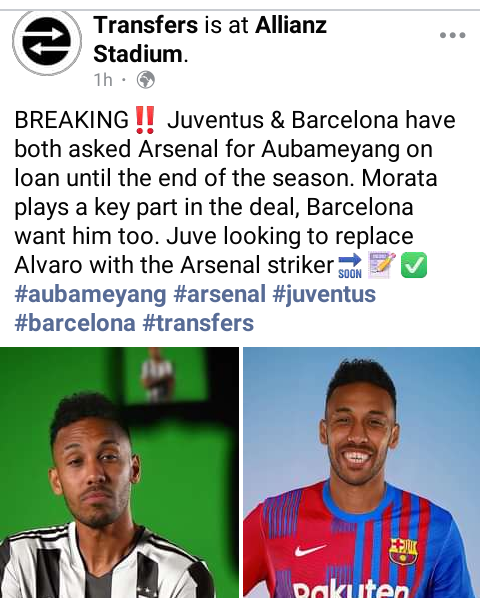Click the red double exclamation emoji

point(145,119)
